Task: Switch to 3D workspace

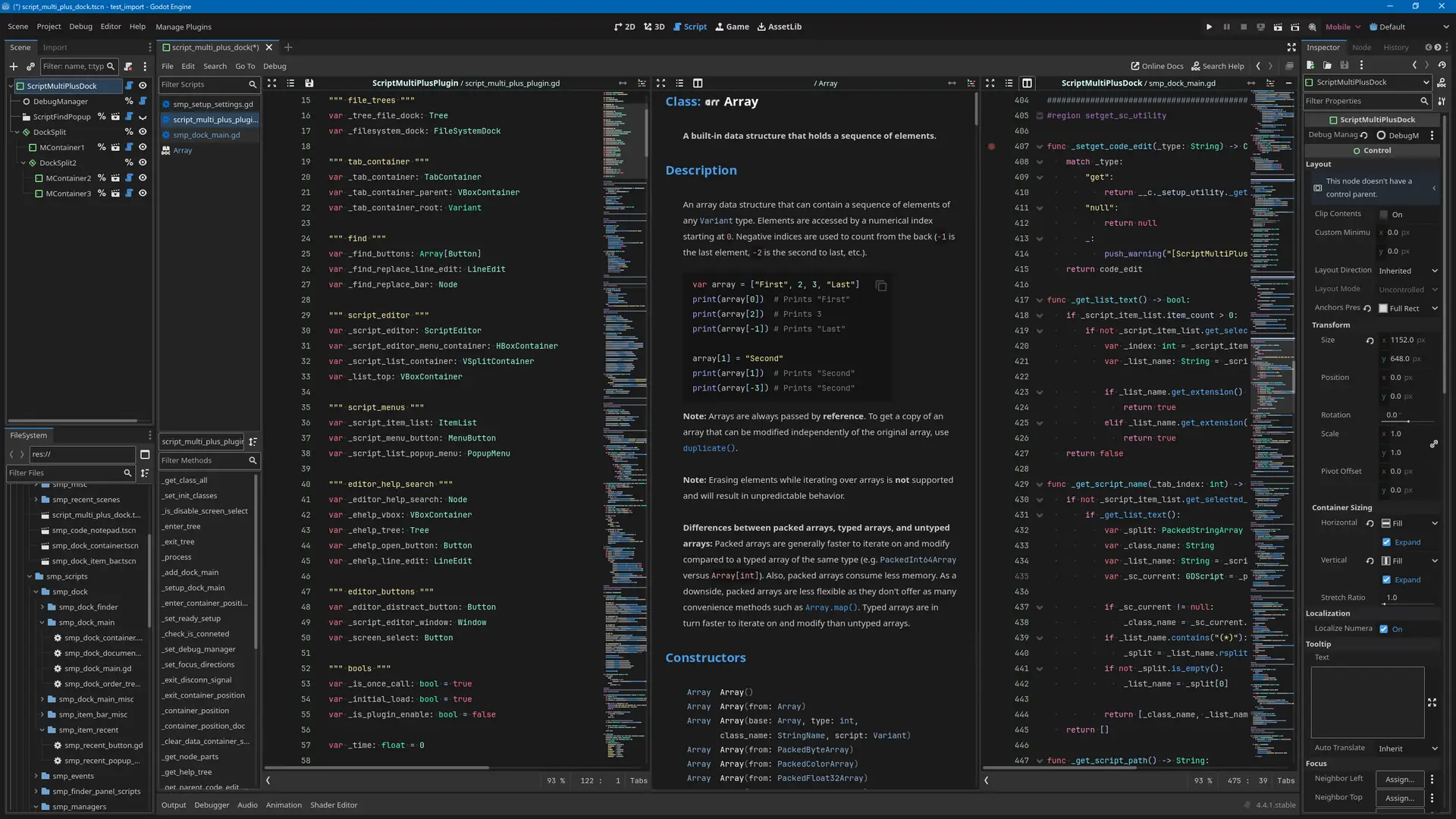Action: coord(654,27)
